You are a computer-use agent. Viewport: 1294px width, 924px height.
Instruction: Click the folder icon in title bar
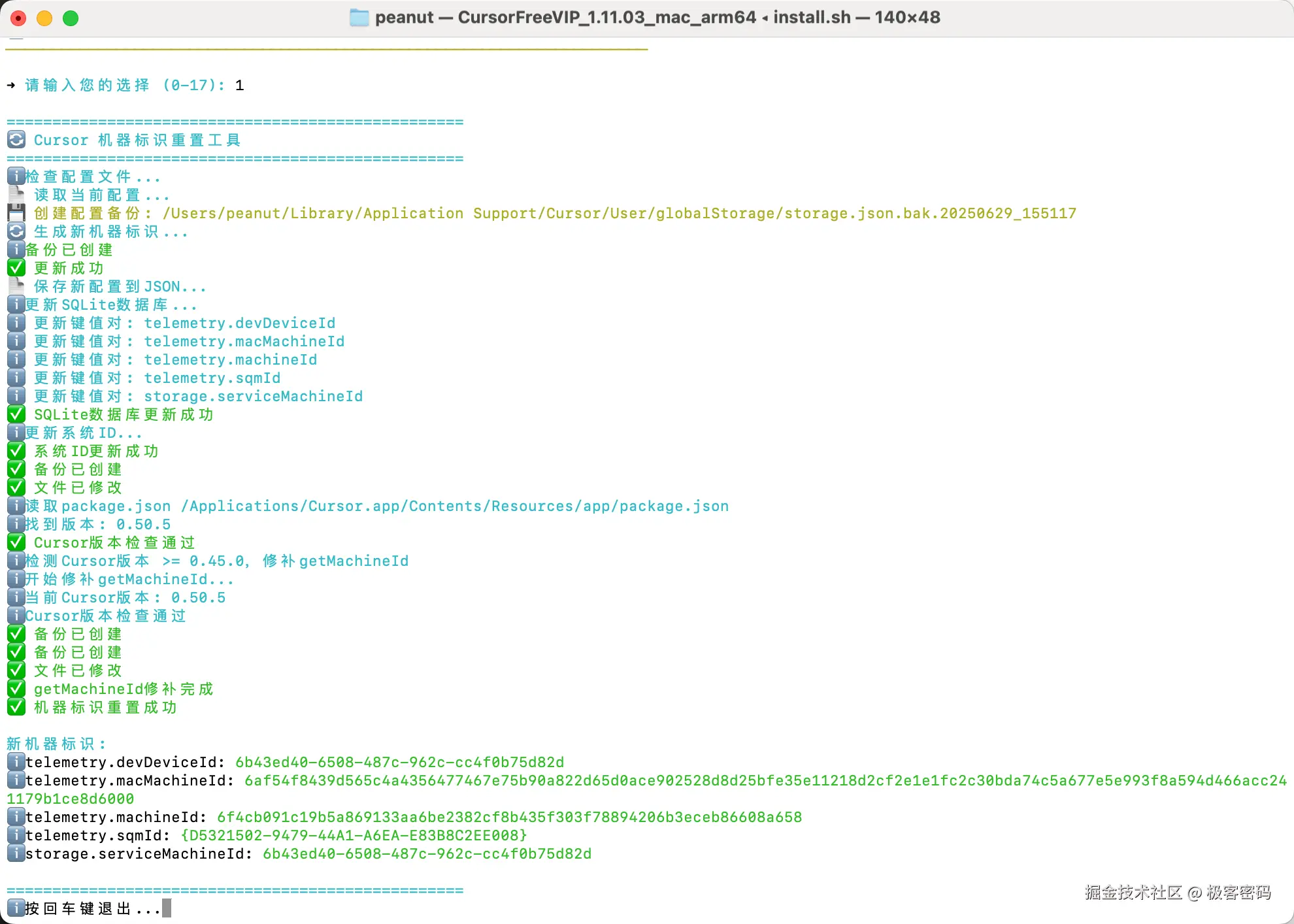pyautogui.click(x=359, y=18)
